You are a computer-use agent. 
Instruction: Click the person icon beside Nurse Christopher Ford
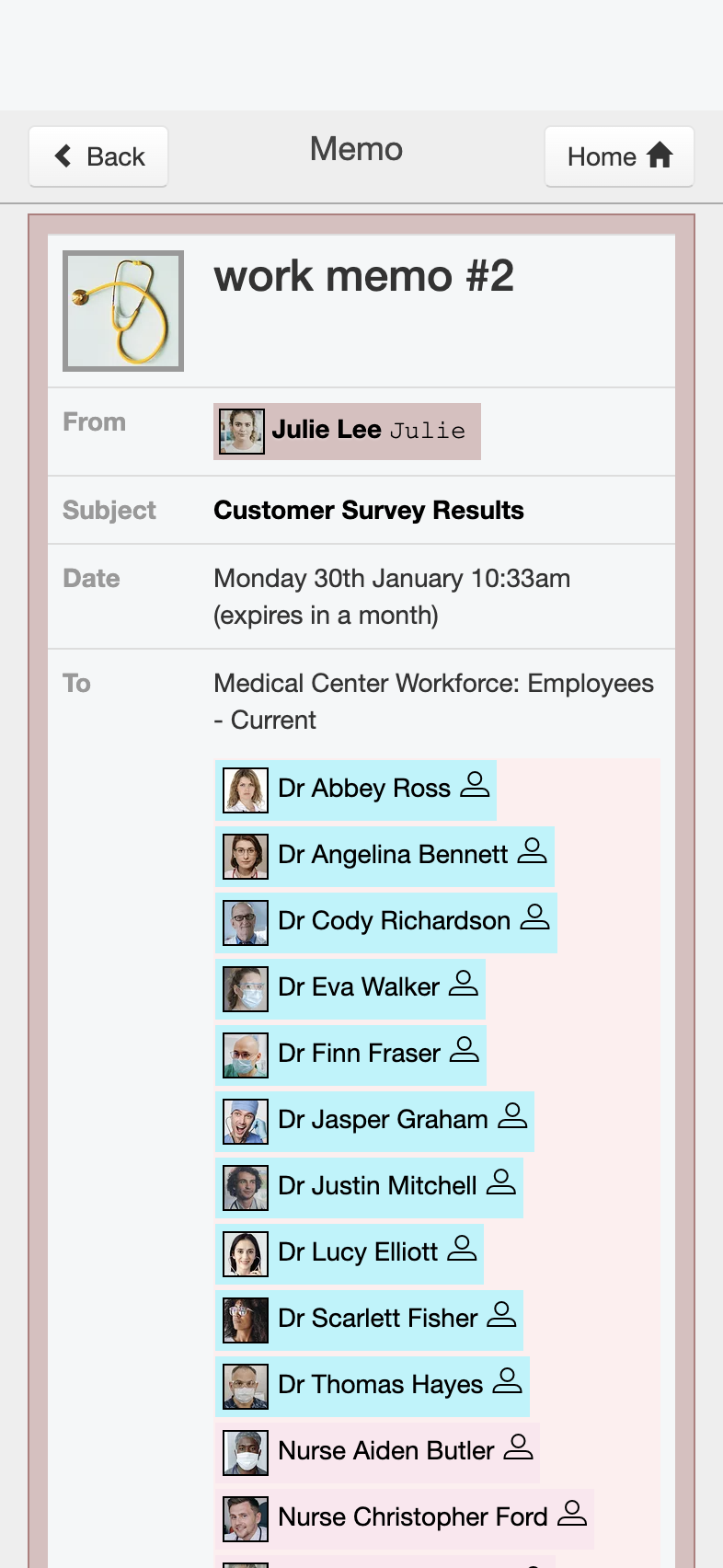pyautogui.click(x=572, y=1514)
